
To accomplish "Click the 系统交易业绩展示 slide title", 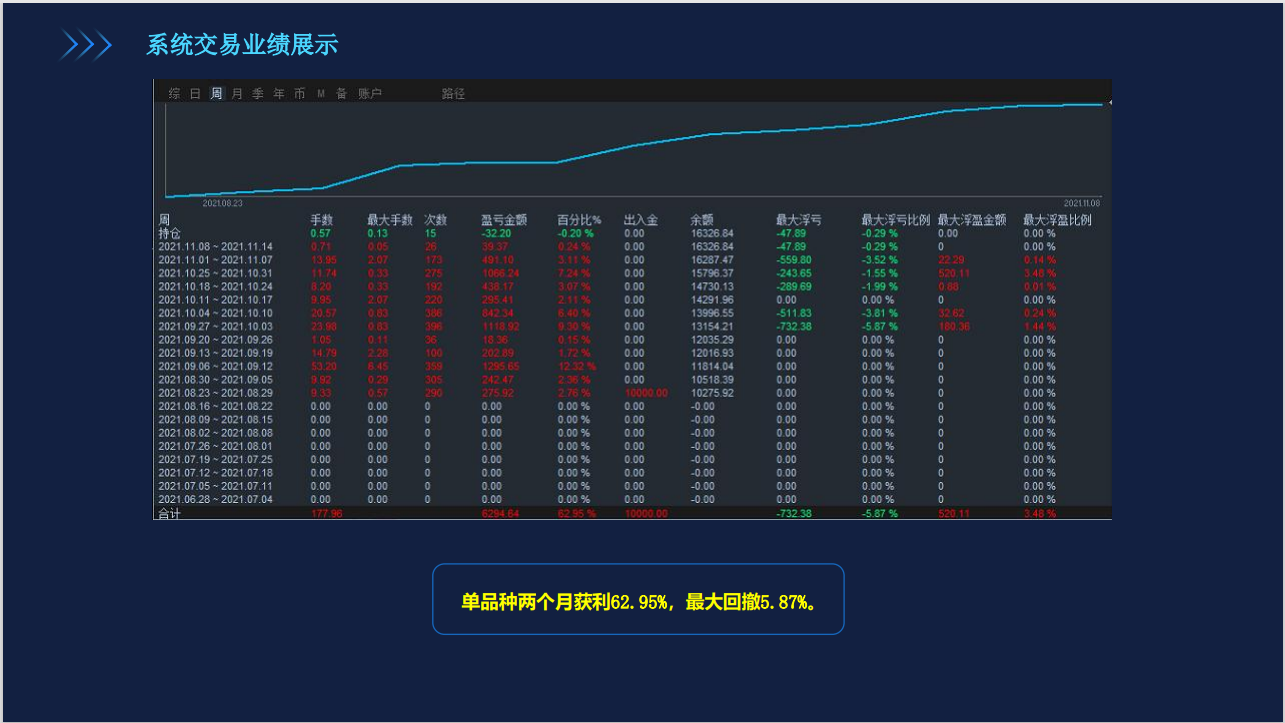I will (242, 45).
